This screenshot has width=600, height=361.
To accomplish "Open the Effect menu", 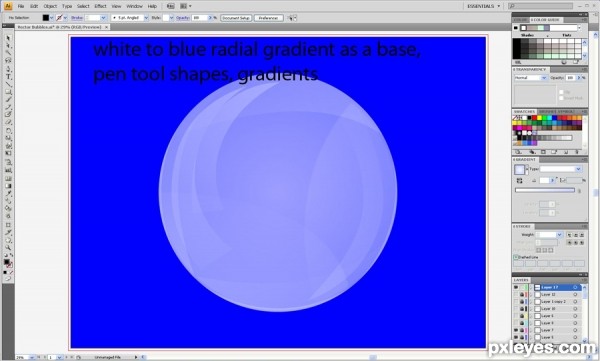I will (x=100, y=6).
